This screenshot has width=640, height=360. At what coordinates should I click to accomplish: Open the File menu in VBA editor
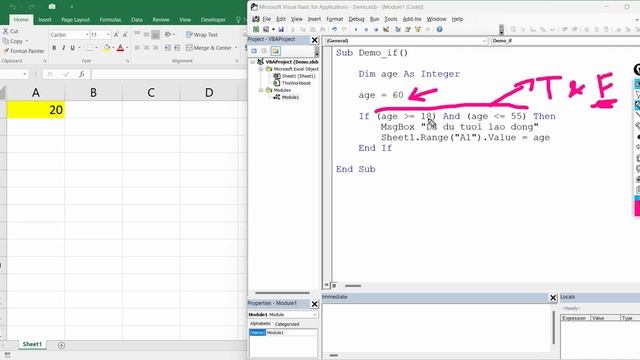tap(267, 19)
